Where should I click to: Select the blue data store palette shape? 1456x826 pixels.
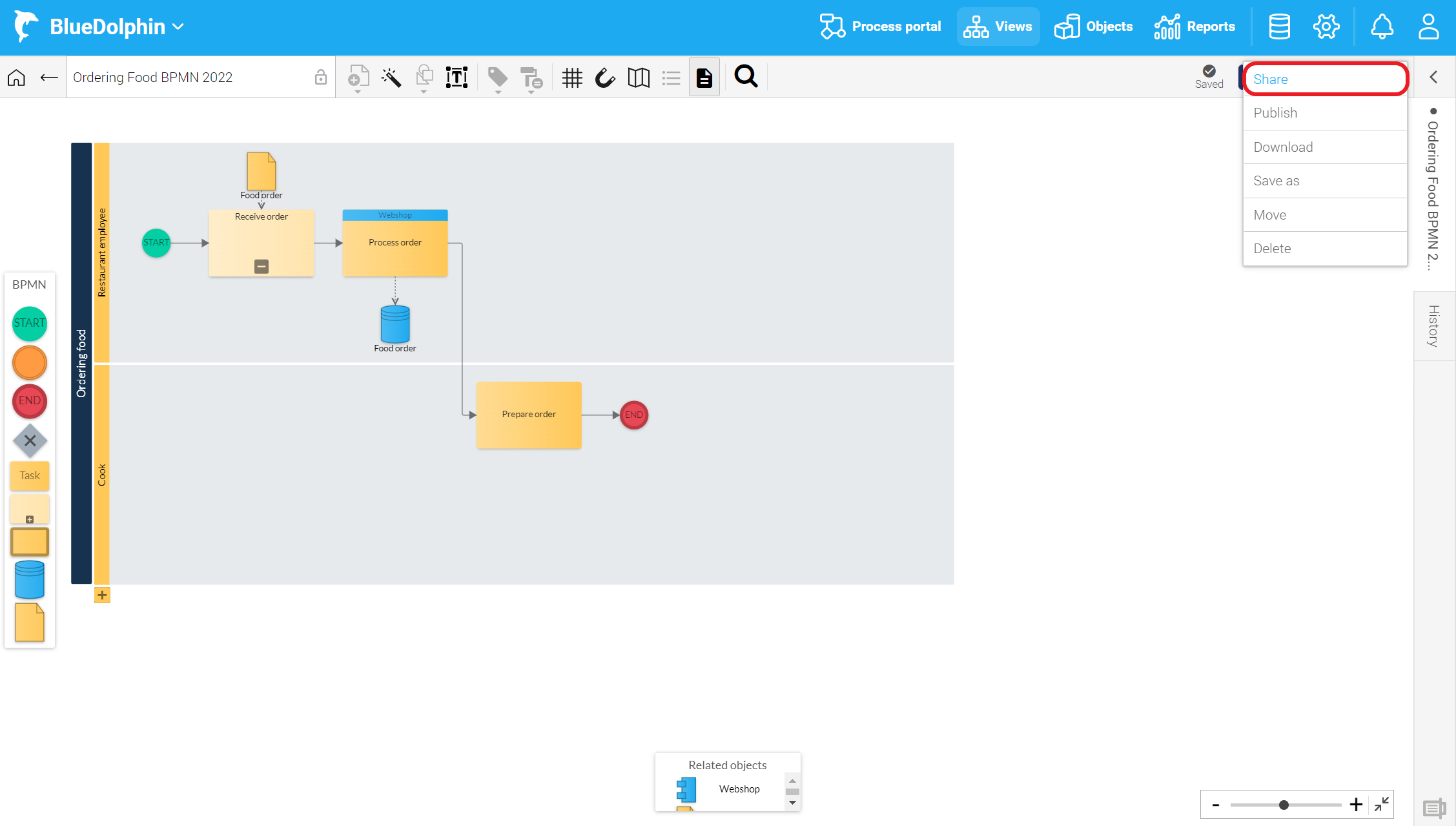point(30,579)
